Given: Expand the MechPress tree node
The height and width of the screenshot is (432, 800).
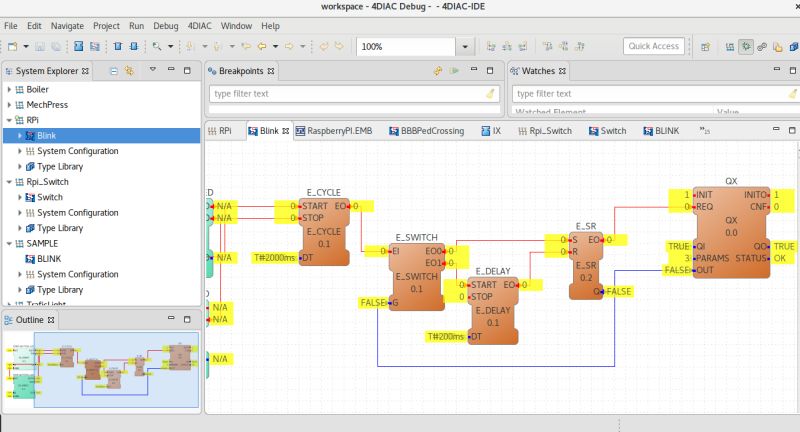Looking at the screenshot, I should pos(9,105).
